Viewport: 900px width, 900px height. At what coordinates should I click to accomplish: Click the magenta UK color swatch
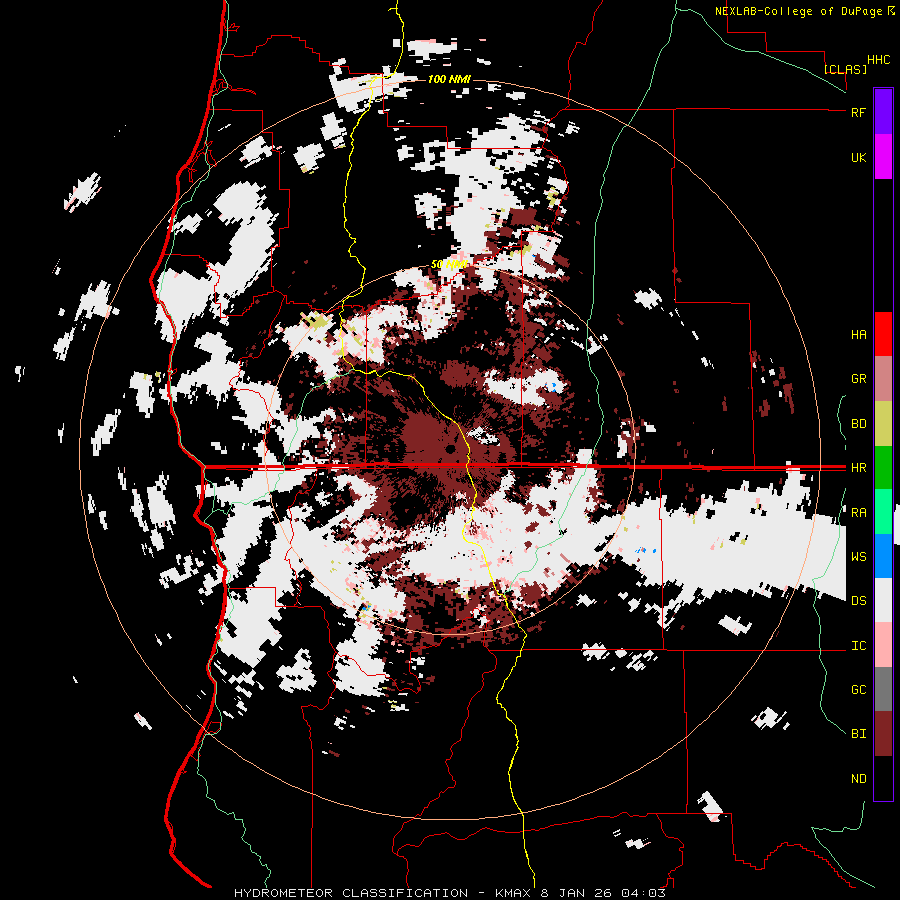tap(883, 156)
